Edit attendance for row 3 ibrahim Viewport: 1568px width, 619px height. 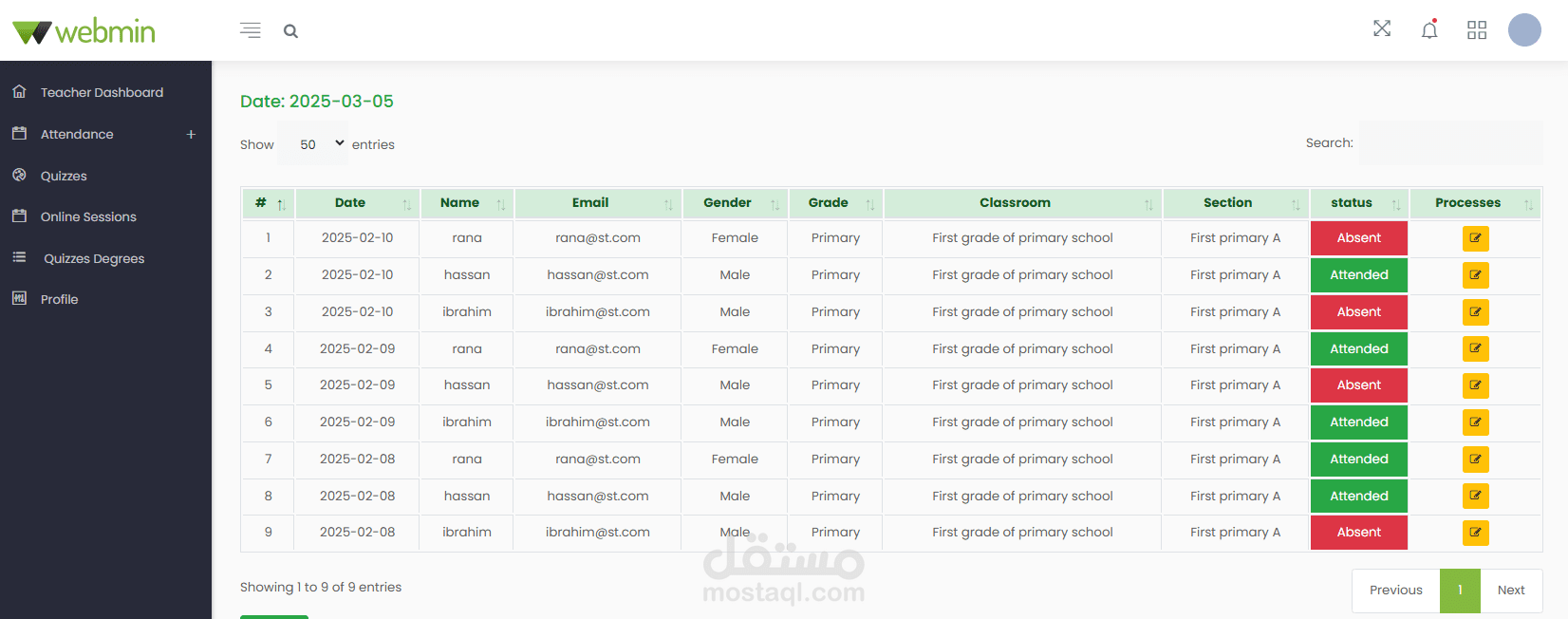(x=1476, y=312)
